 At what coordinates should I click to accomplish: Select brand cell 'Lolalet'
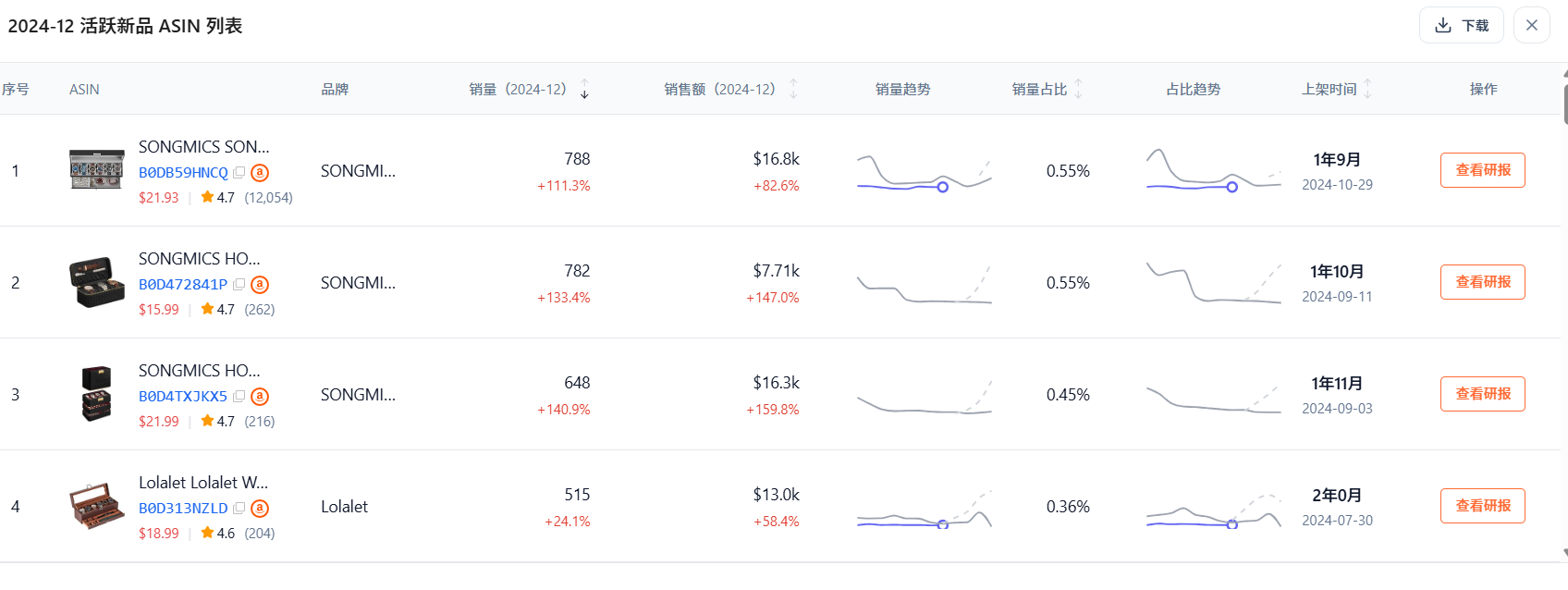[344, 507]
